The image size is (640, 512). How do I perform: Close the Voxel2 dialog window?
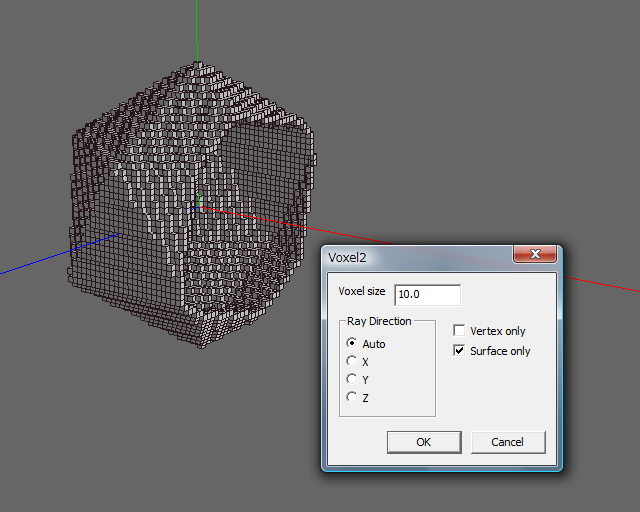click(x=535, y=254)
